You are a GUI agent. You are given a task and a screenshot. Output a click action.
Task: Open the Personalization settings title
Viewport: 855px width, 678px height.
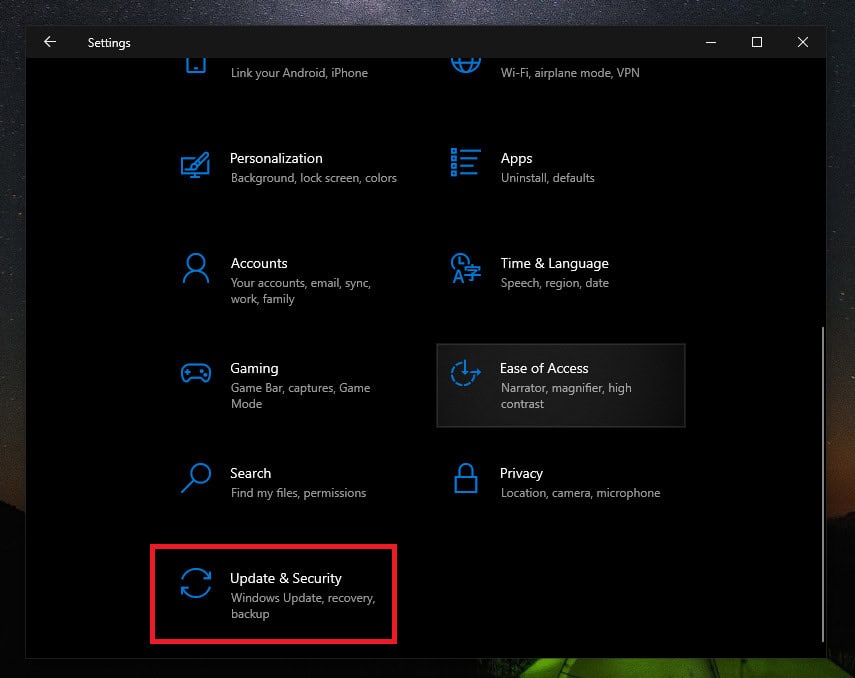tap(276, 158)
